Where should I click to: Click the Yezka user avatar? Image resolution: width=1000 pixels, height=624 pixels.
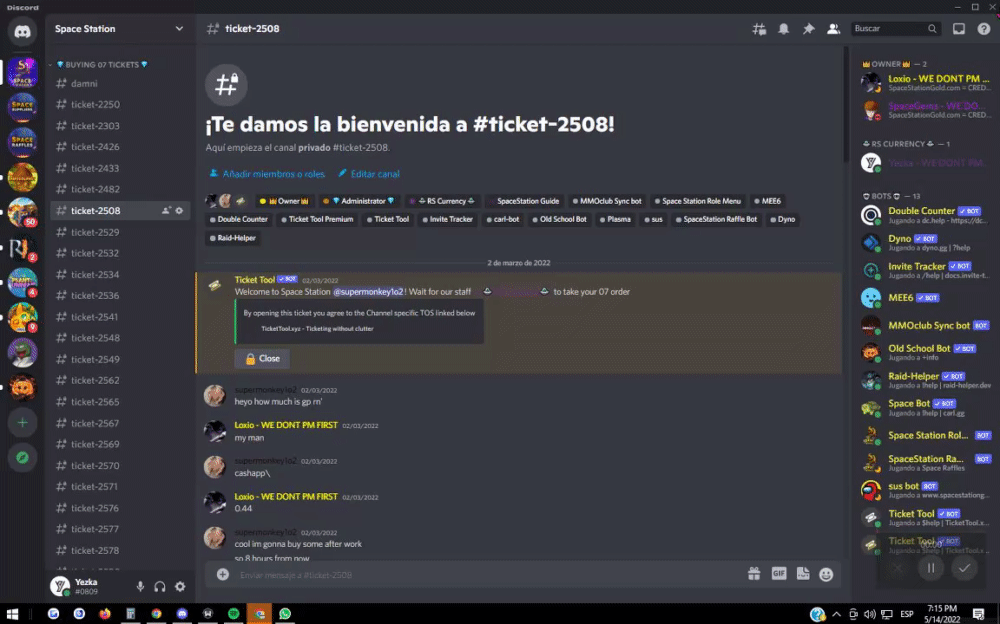pos(60,586)
